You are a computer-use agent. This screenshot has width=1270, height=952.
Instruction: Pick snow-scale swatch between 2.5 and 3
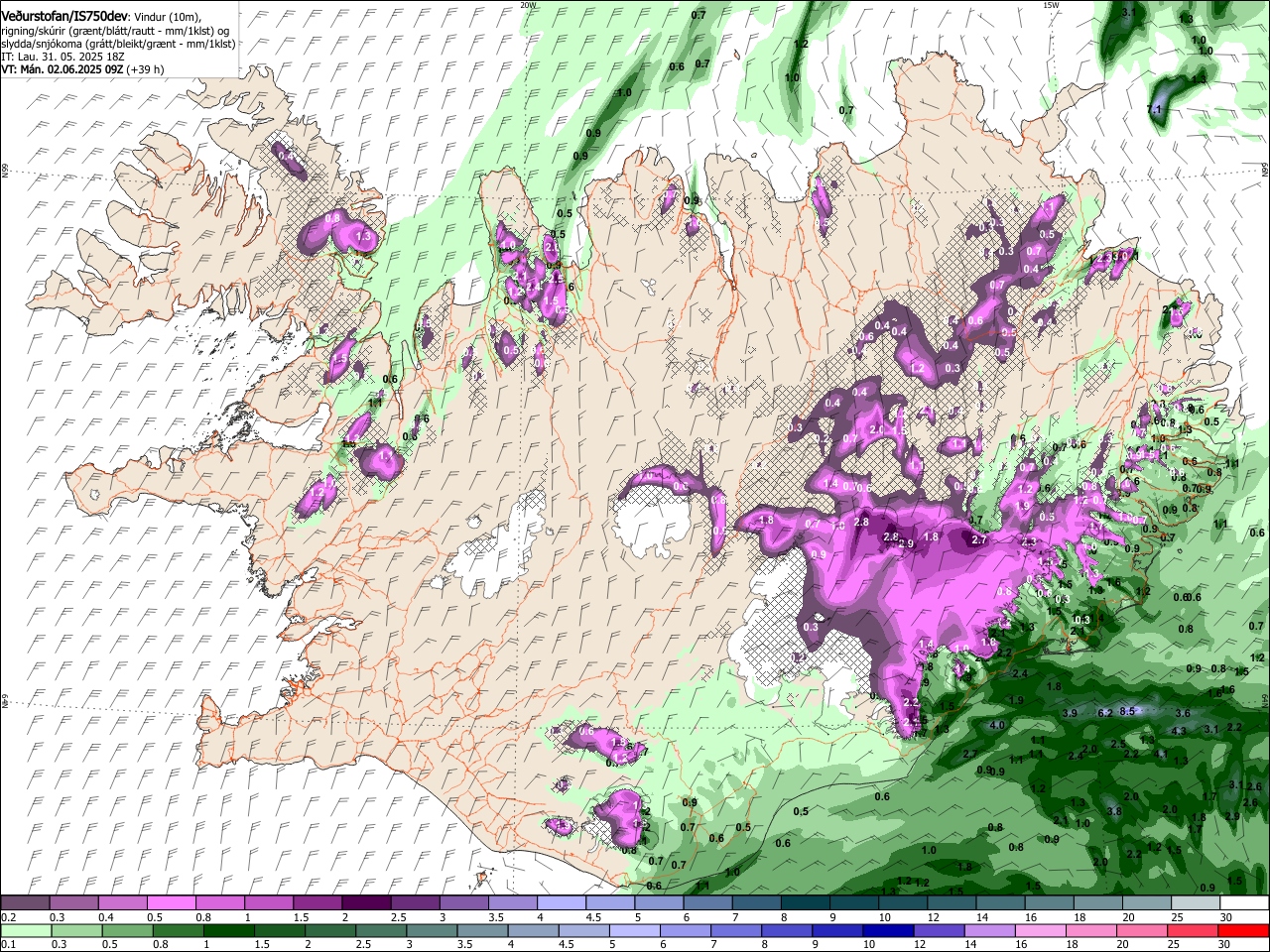[x=415, y=903]
